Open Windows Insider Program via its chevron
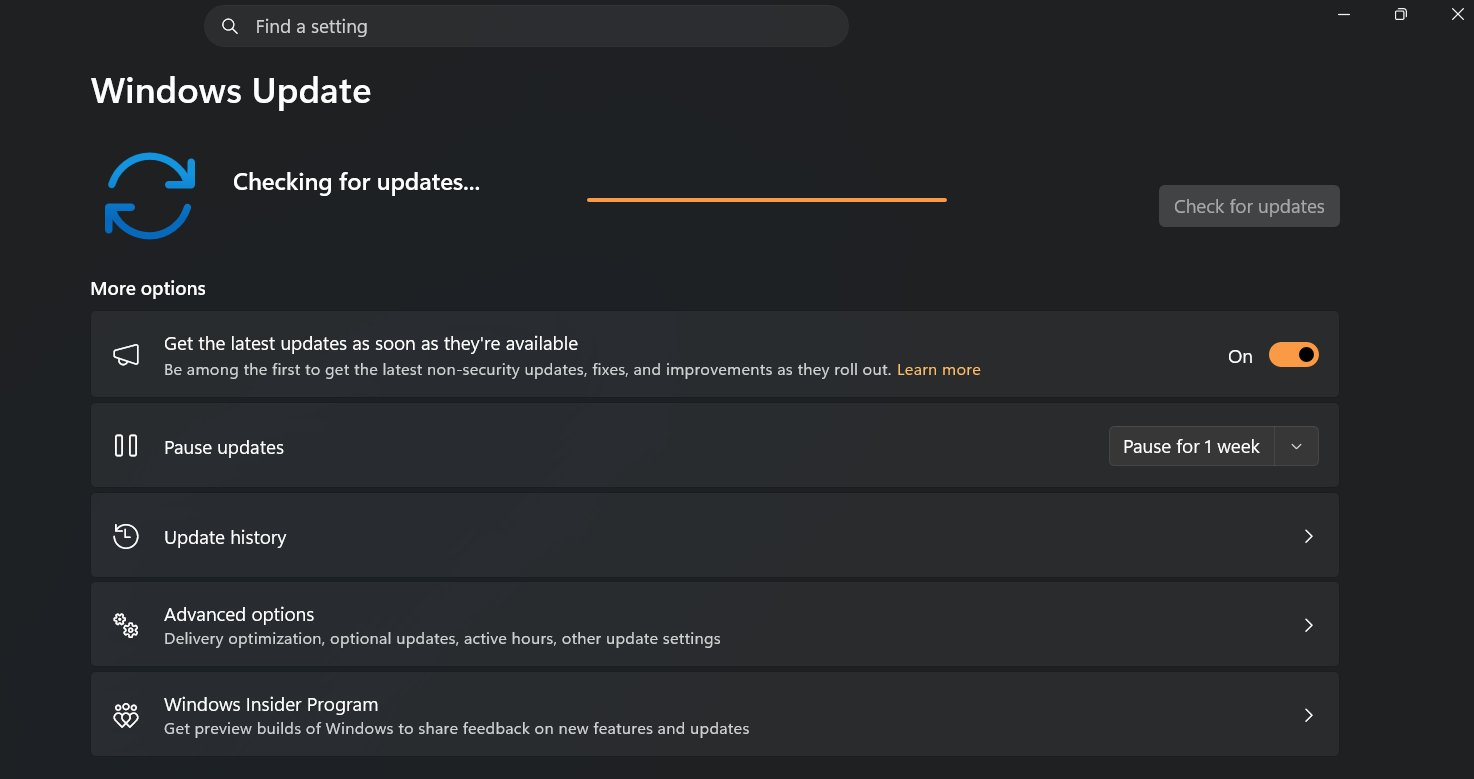This screenshot has width=1474, height=779. [1308, 716]
